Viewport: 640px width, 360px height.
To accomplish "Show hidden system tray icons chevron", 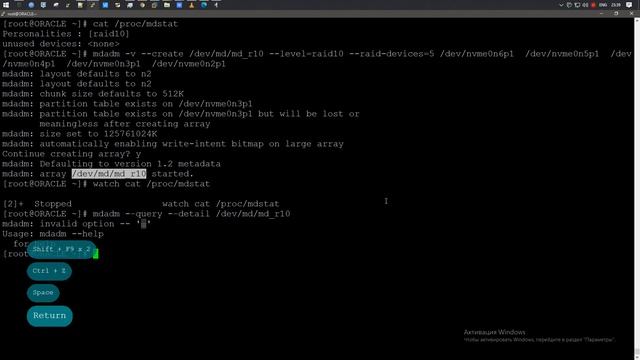I will click(x=561, y=5).
